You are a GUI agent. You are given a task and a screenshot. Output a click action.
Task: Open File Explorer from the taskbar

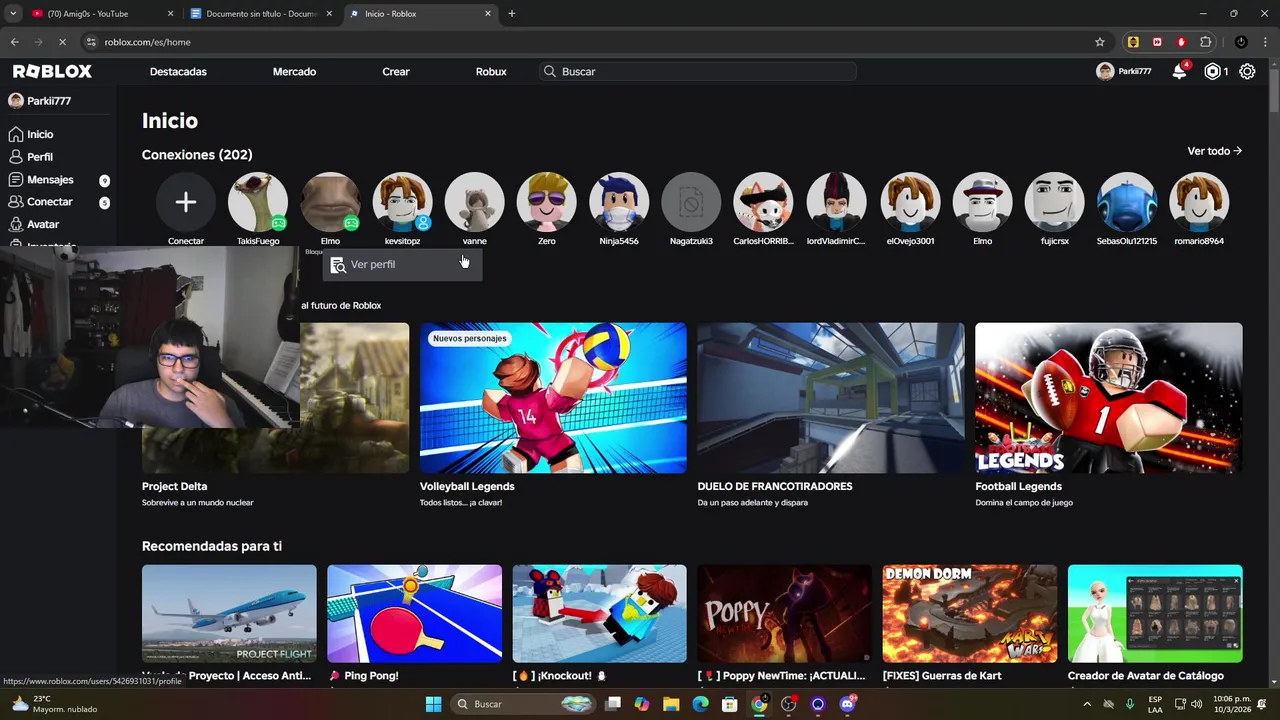click(x=671, y=704)
